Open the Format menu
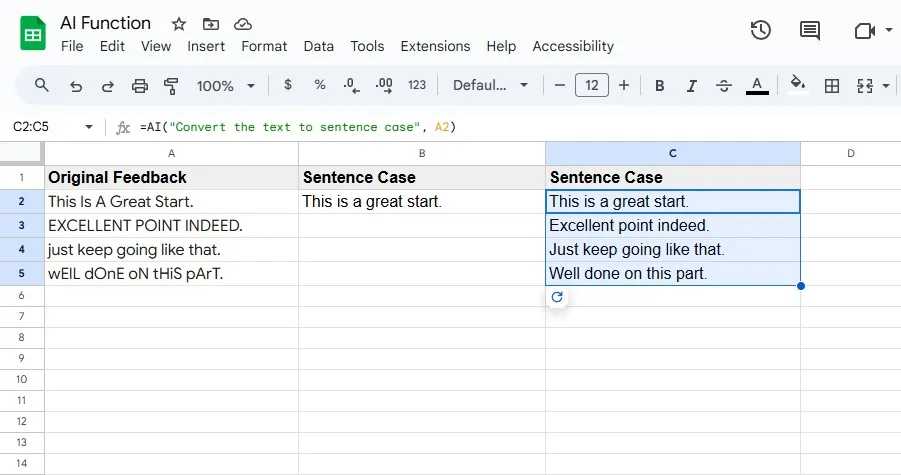 (264, 46)
